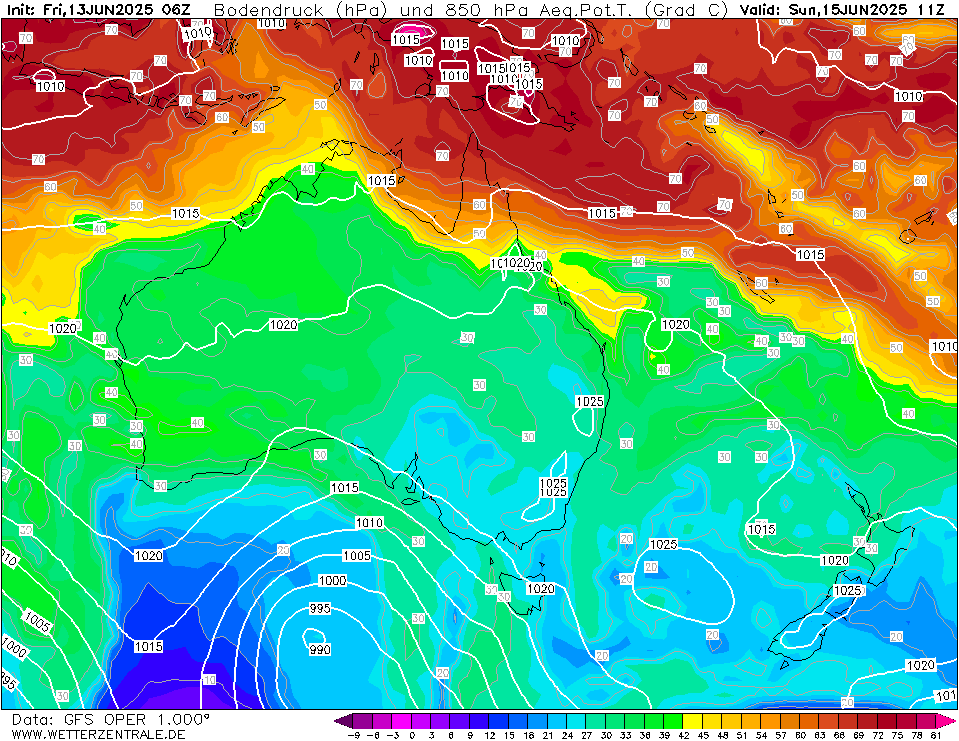The width and height of the screenshot is (959, 741).
Task: Click the 57 value on the color scale
Action: click(x=781, y=735)
